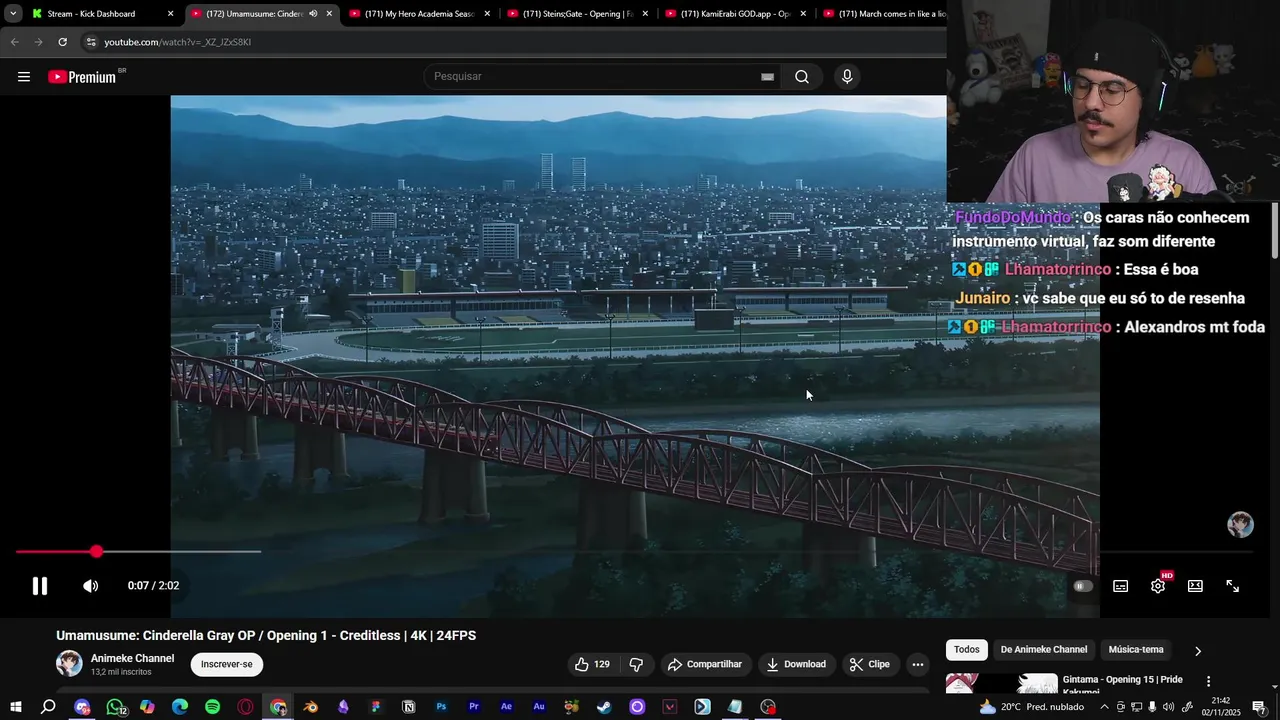Close the Steins;Gate - Opening tab
The image size is (1280, 720).
[x=645, y=14]
